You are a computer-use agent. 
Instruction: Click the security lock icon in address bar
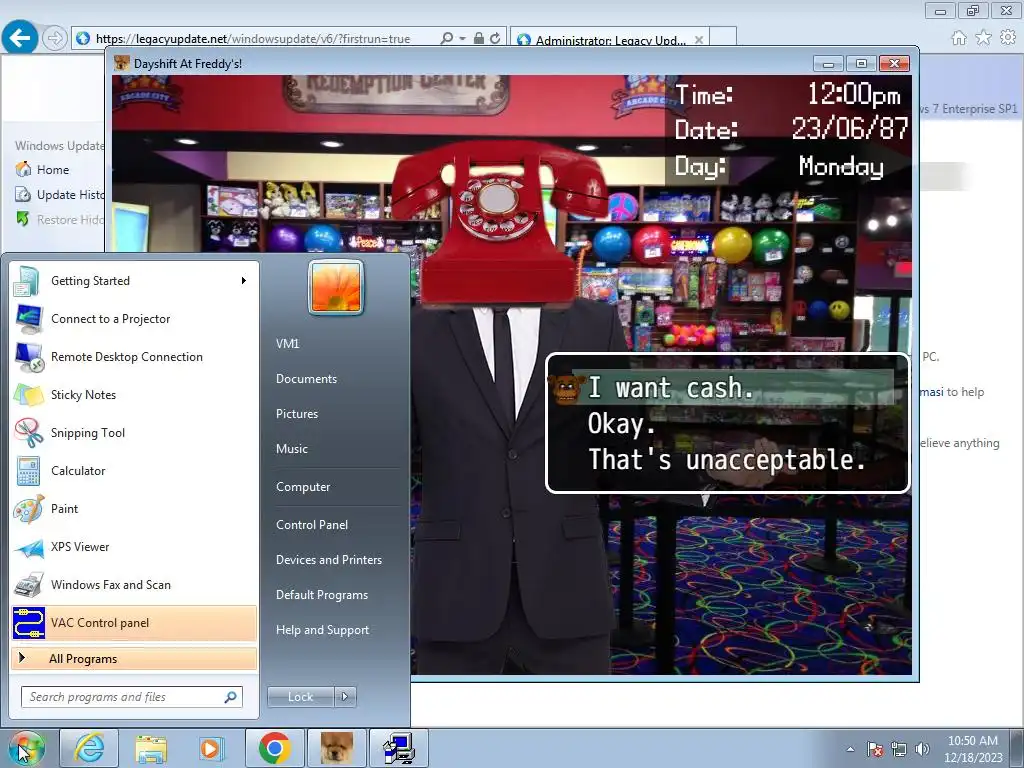point(479,39)
